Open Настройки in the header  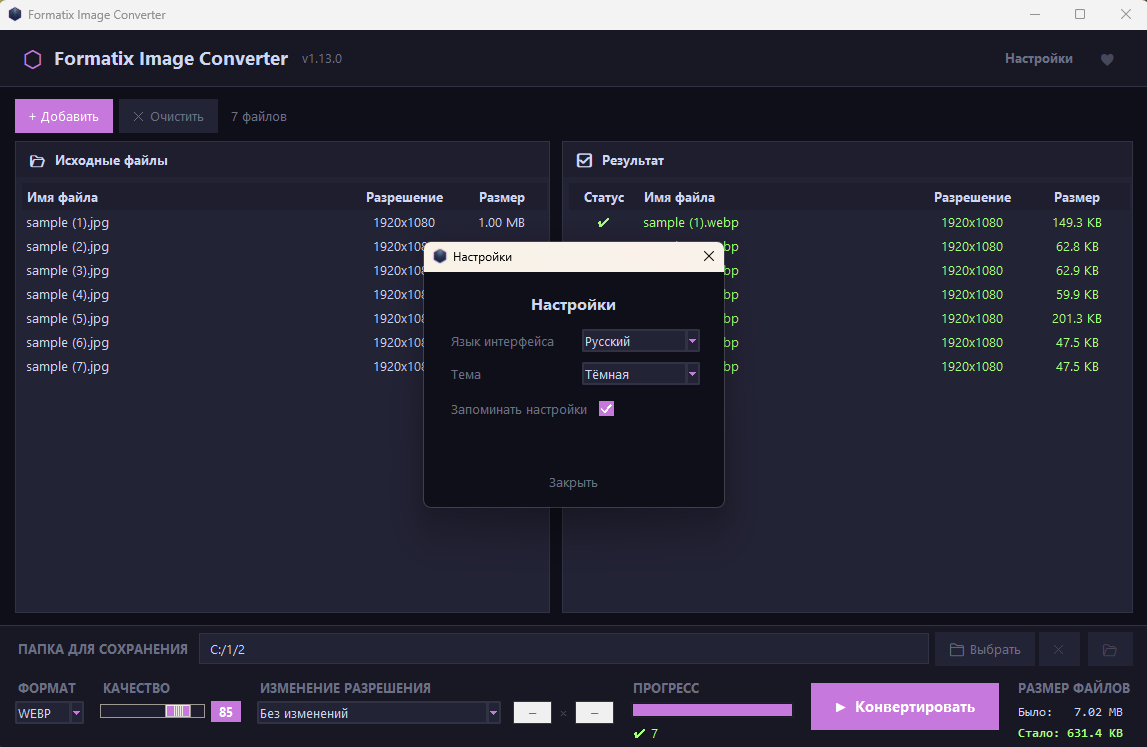pyautogui.click(x=1038, y=59)
